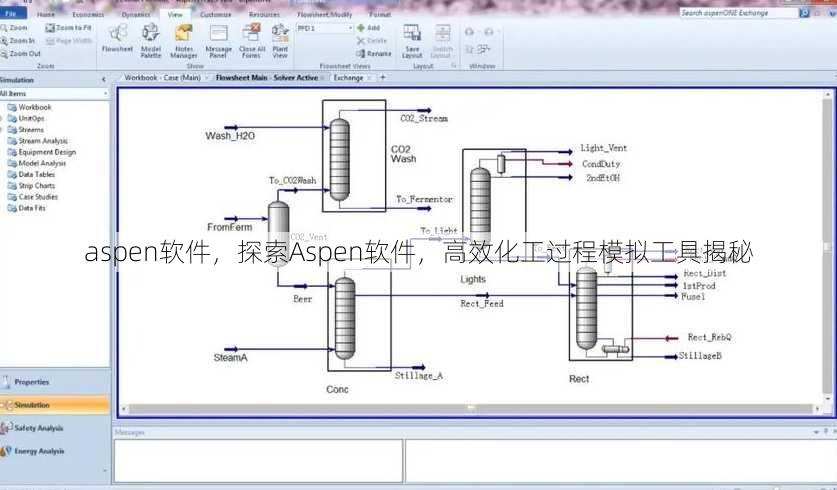
Task: Expand the UnitOps tree node
Action: [2, 118]
